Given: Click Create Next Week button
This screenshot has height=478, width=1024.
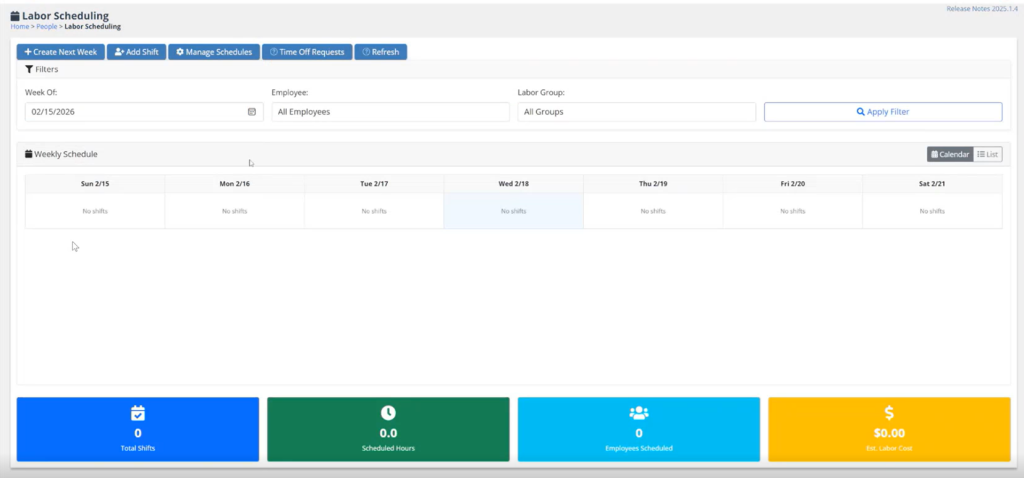Looking at the screenshot, I should click(60, 51).
